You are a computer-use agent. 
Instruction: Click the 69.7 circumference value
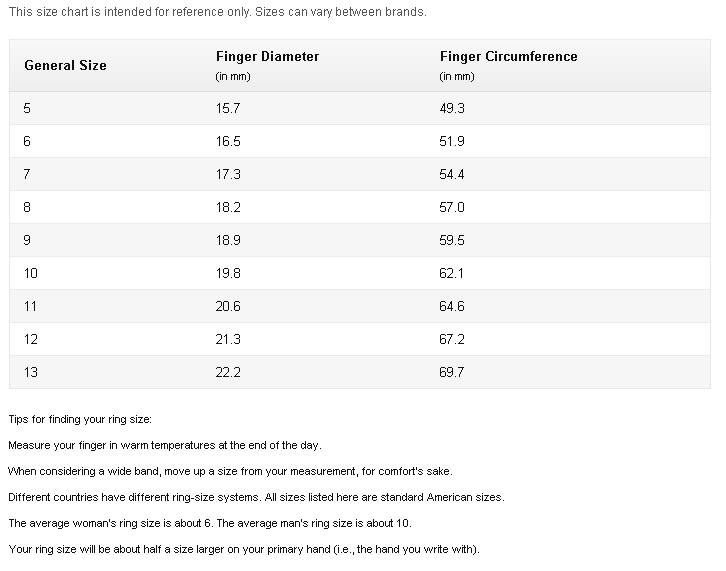click(x=452, y=372)
